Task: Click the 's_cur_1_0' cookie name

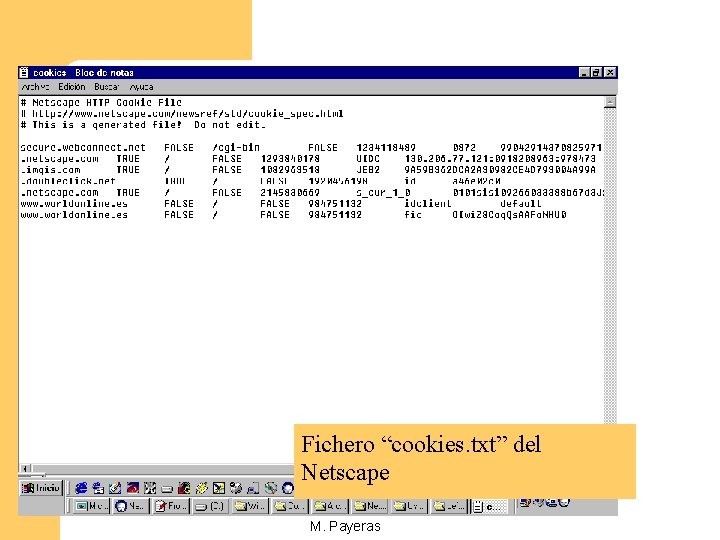Action: tap(383, 192)
